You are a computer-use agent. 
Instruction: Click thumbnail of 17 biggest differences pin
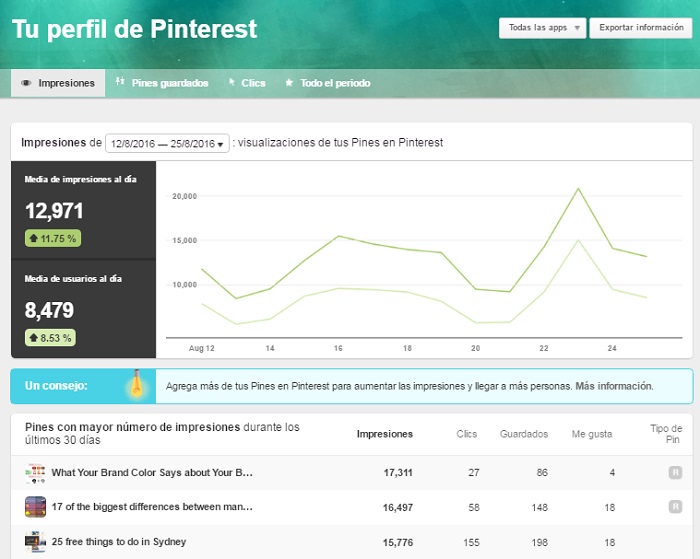pyautogui.click(x=36, y=507)
